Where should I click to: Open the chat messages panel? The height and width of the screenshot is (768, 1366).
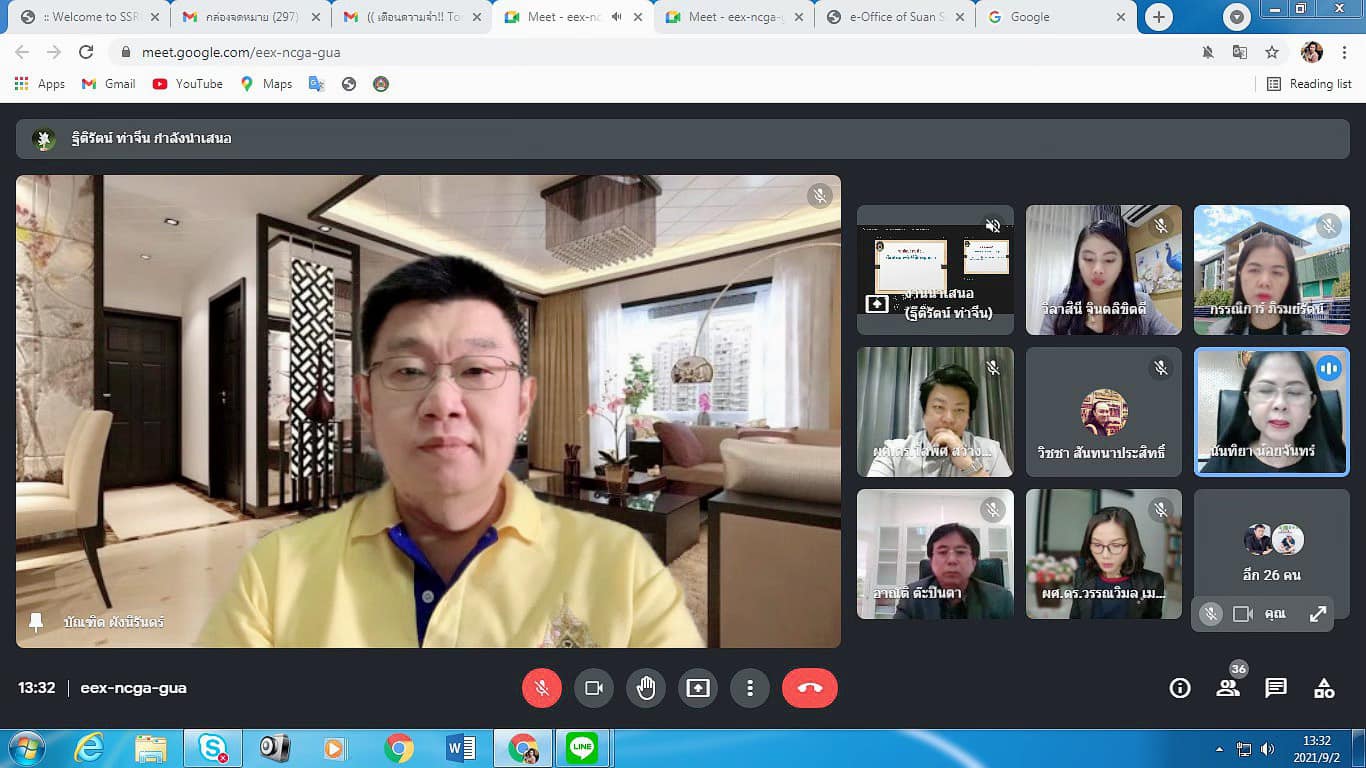(x=1276, y=688)
